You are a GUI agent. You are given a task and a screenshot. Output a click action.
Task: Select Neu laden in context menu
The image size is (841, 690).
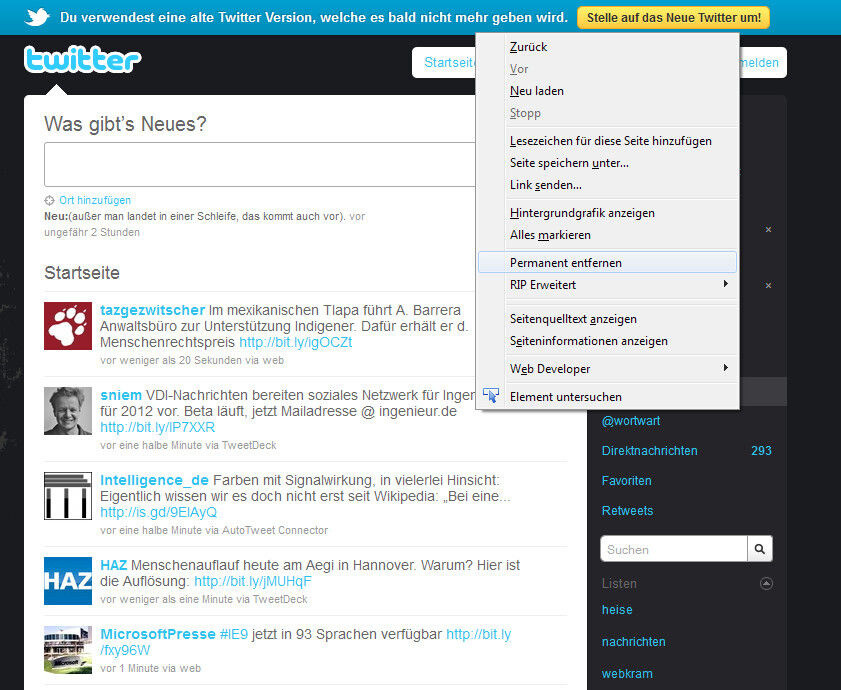[x=607, y=91]
